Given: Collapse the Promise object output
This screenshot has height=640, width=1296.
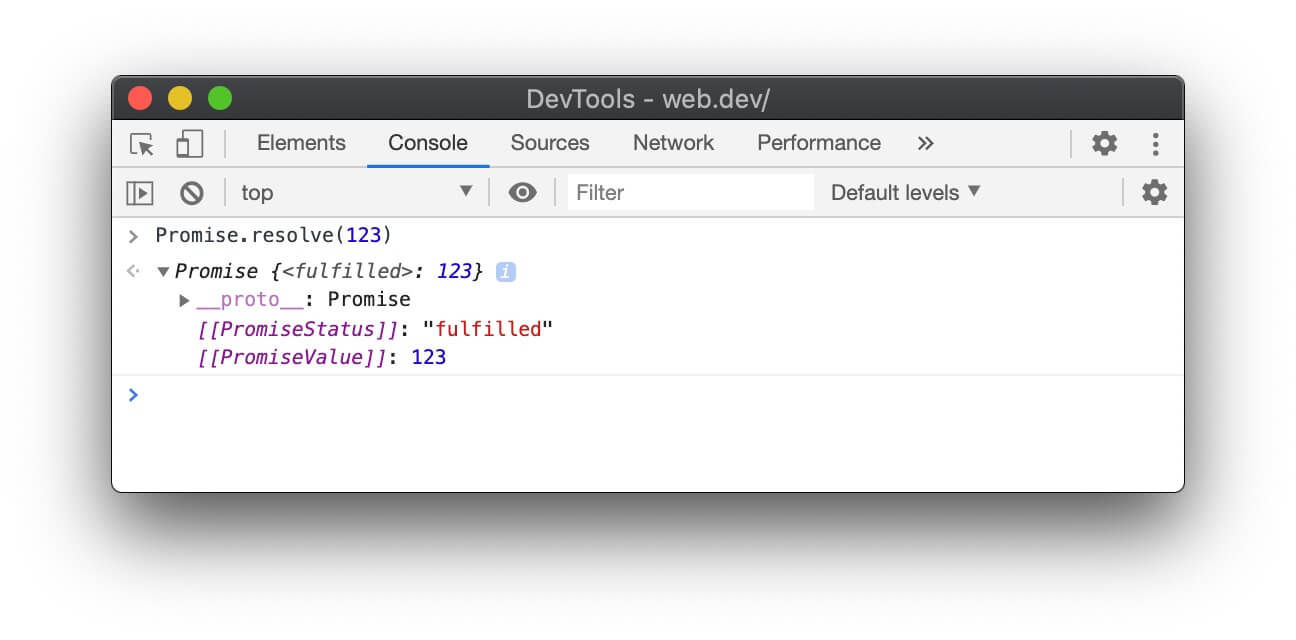Looking at the screenshot, I should pos(163,271).
